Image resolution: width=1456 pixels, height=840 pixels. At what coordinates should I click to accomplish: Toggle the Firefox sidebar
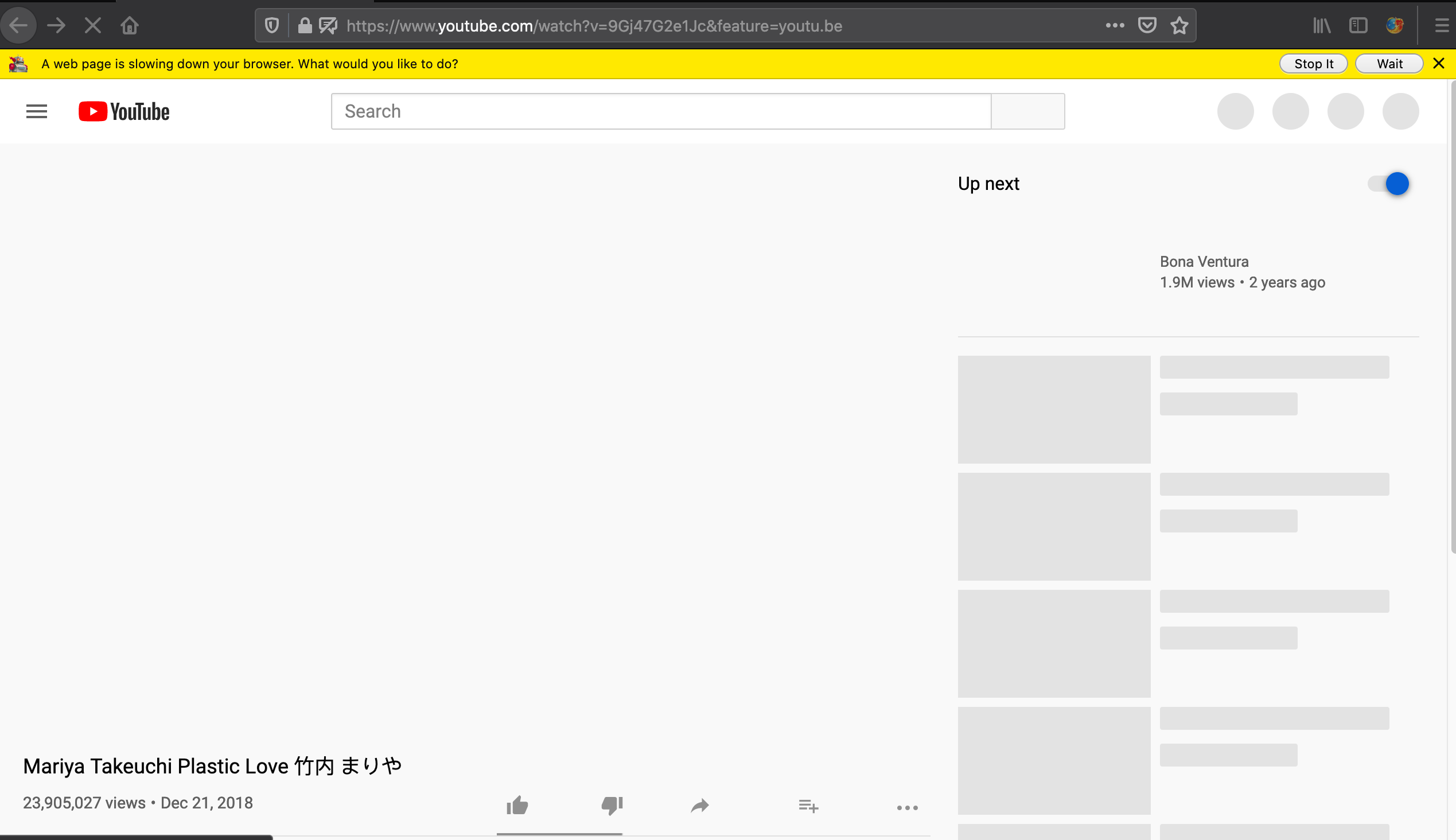tap(1358, 25)
